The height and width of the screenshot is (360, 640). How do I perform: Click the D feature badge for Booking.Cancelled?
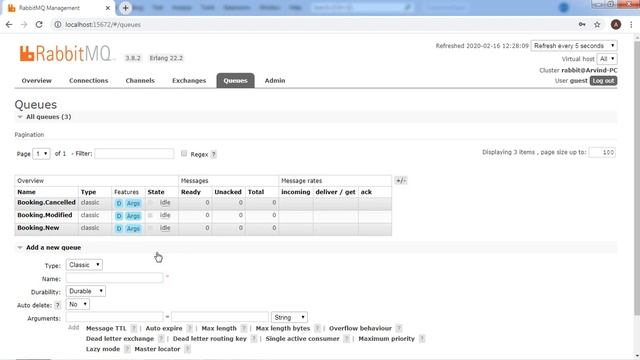(119, 203)
